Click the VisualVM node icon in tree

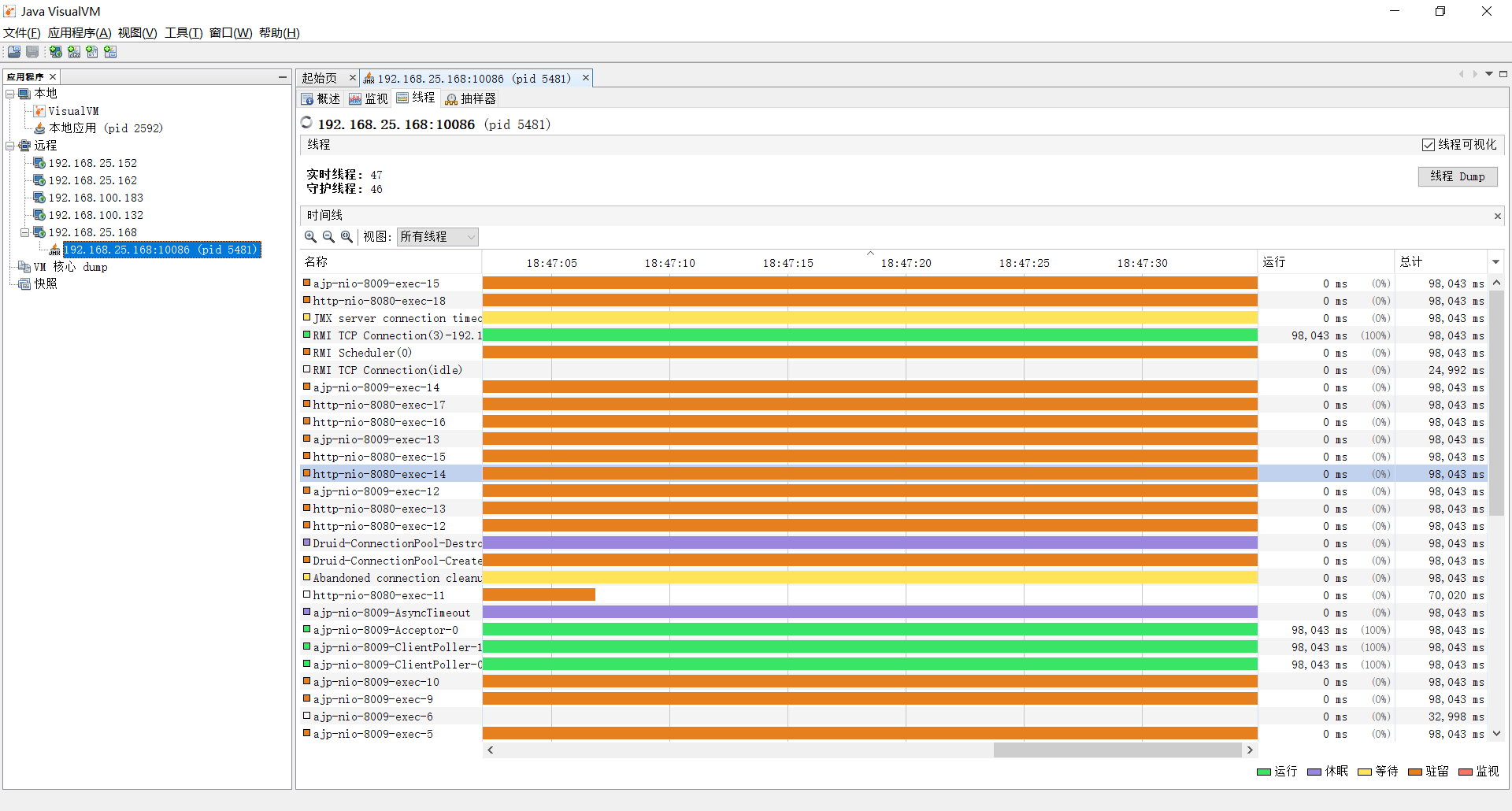pos(39,111)
